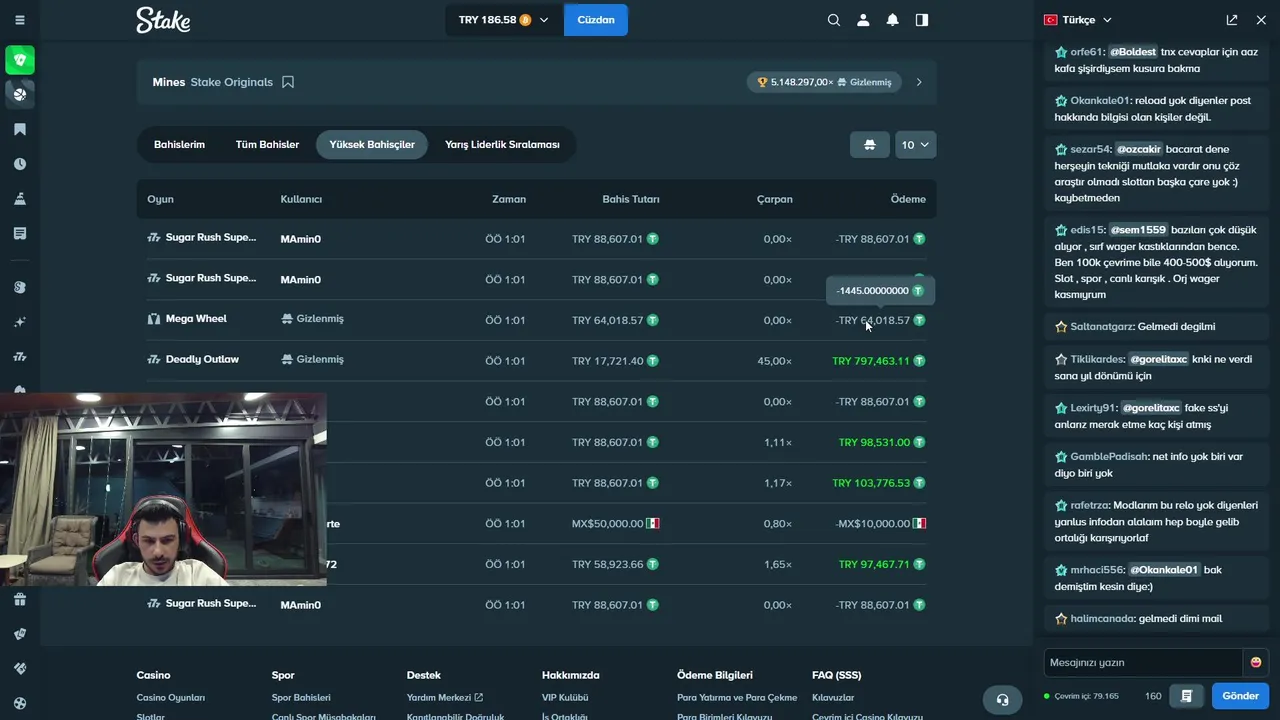Viewport: 1280px width, 720px height.
Task: Open the playing cards icon near sidebar bottom
Action: click(20, 634)
